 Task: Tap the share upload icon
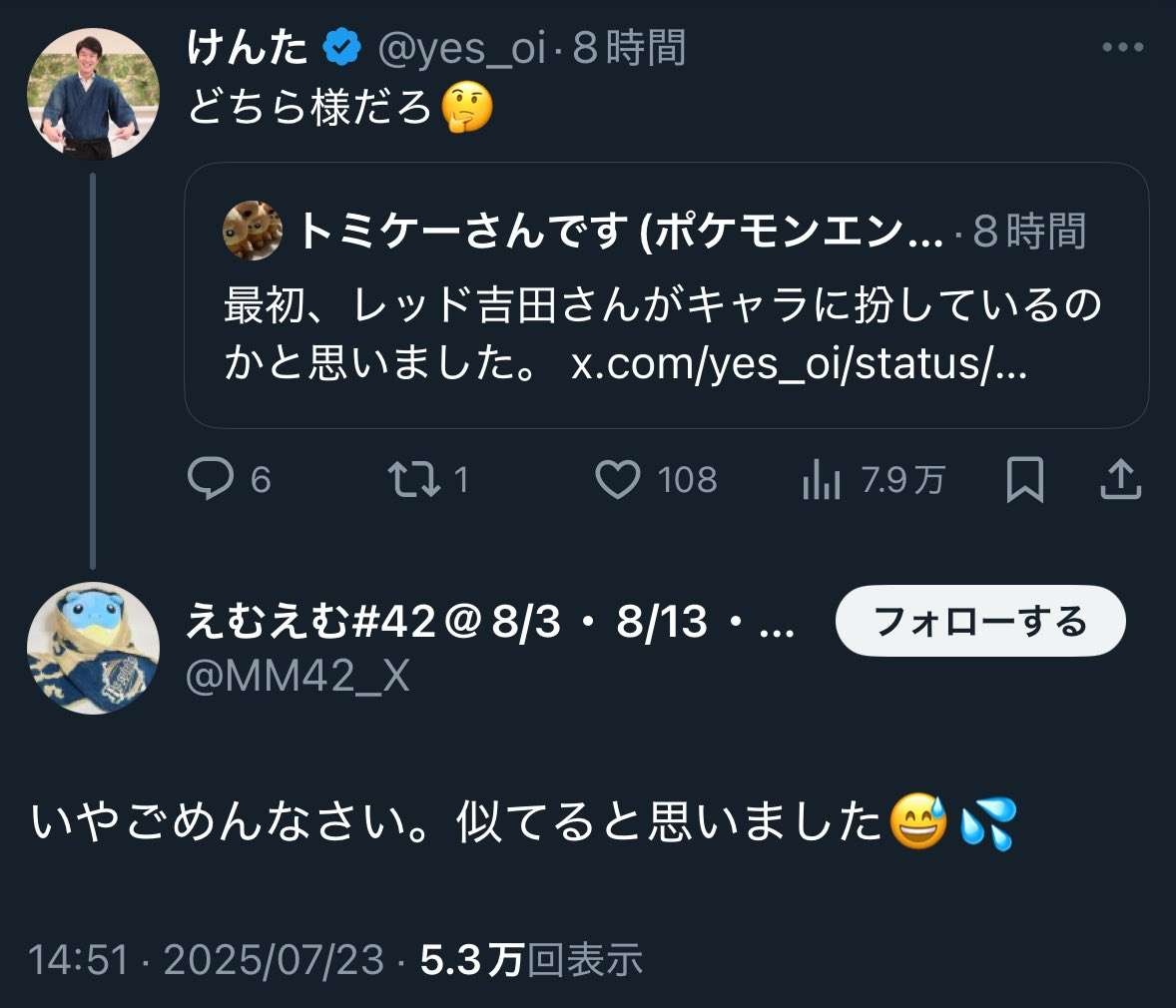[x=1120, y=480]
